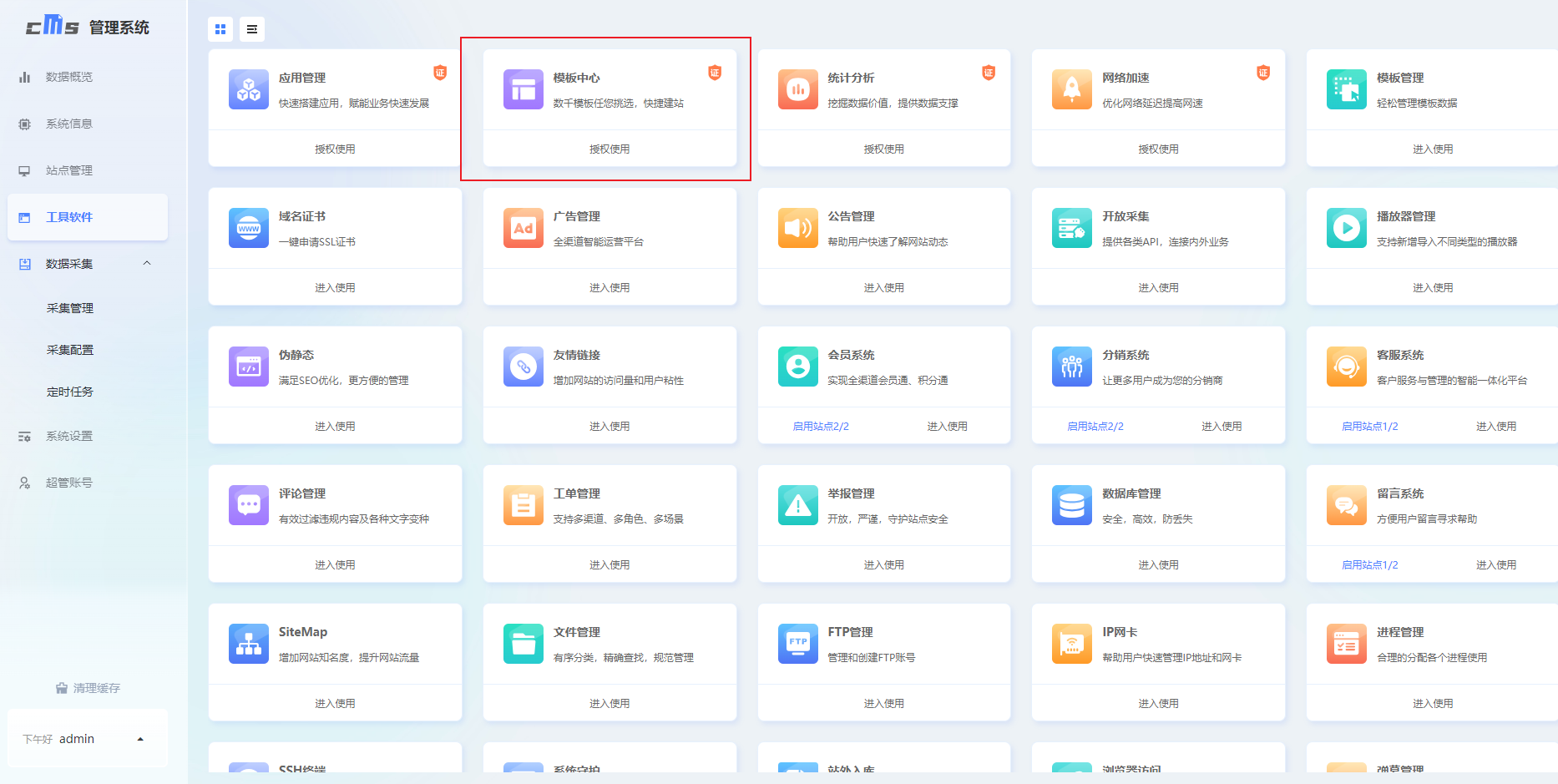The width and height of the screenshot is (1558, 784).
Task: Click 进入使用 under 会员系统
Action: [947, 426]
